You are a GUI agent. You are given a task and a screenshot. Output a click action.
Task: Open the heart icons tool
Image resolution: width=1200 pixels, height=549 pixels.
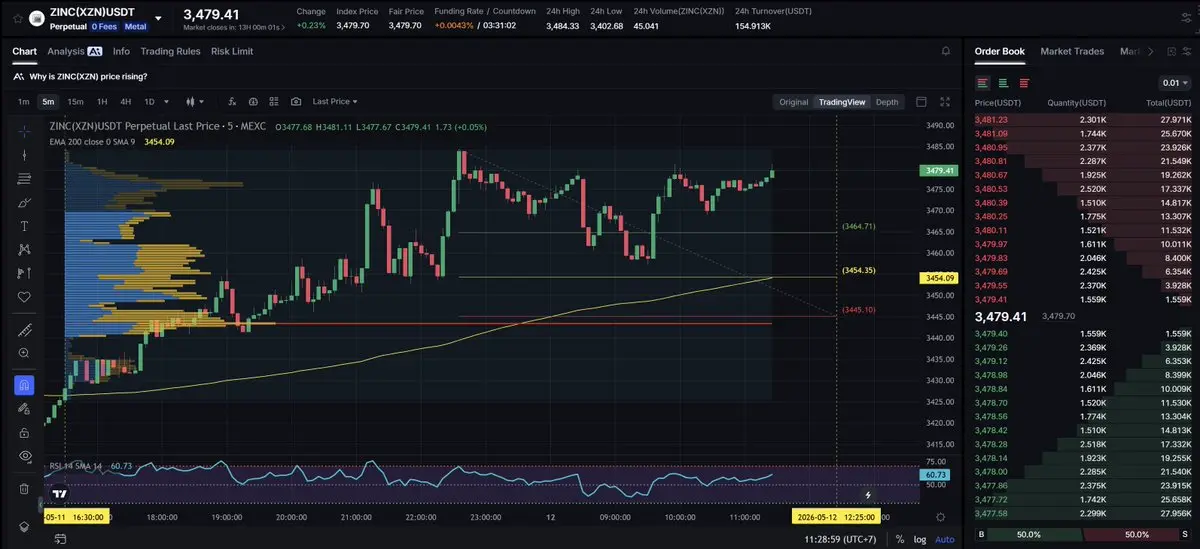[24, 297]
